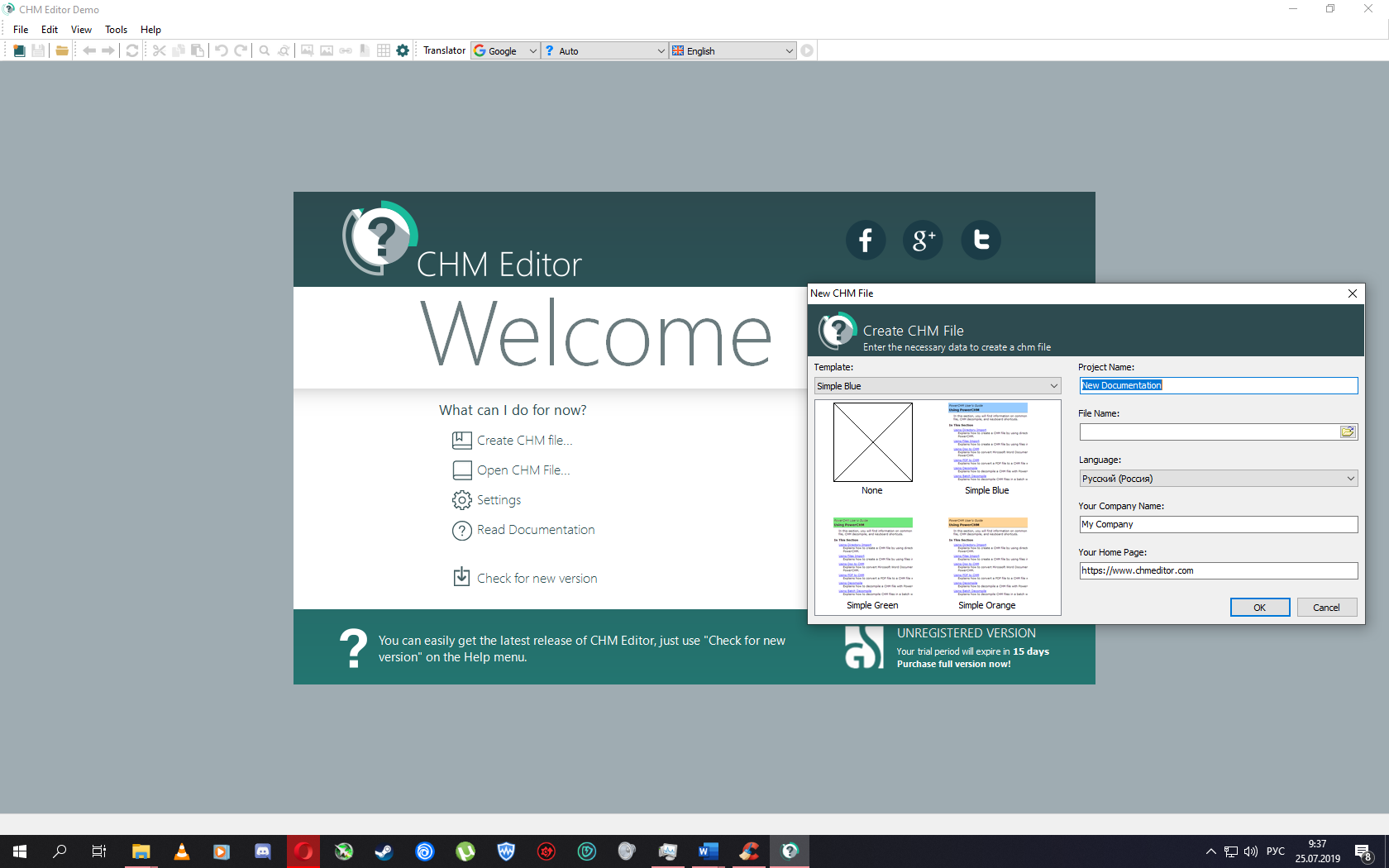Image resolution: width=1389 pixels, height=868 pixels.
Task: Click the Settings link on Welcome page
Action: coord(499,500)
